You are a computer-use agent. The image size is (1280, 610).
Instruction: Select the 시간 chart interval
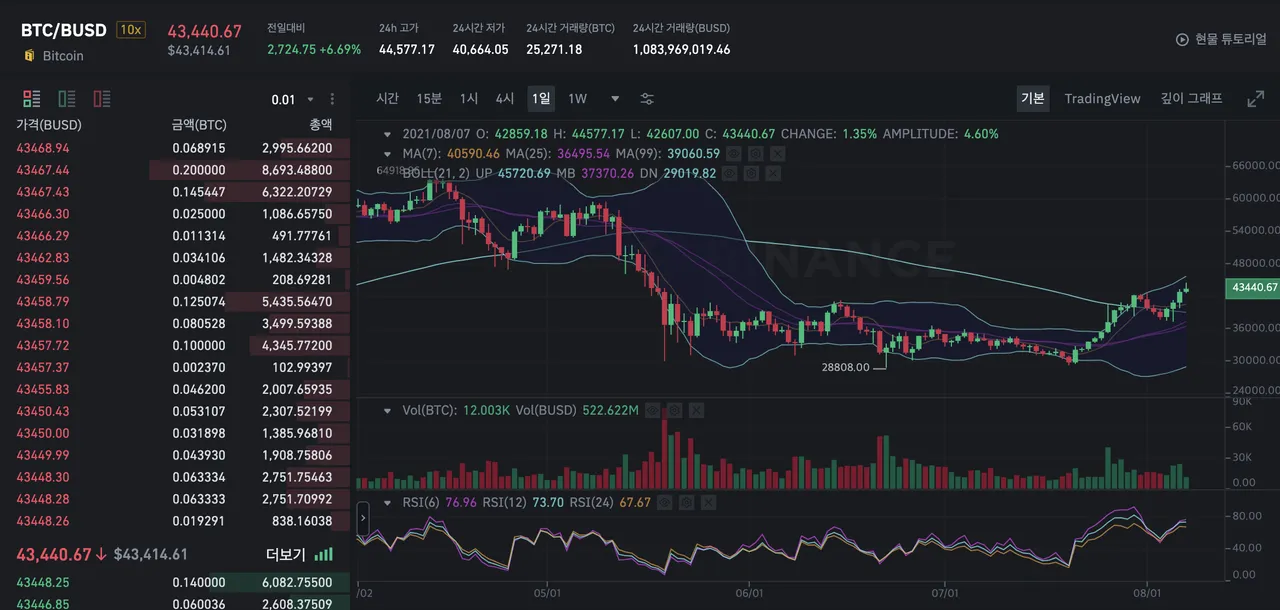point(388,99)
